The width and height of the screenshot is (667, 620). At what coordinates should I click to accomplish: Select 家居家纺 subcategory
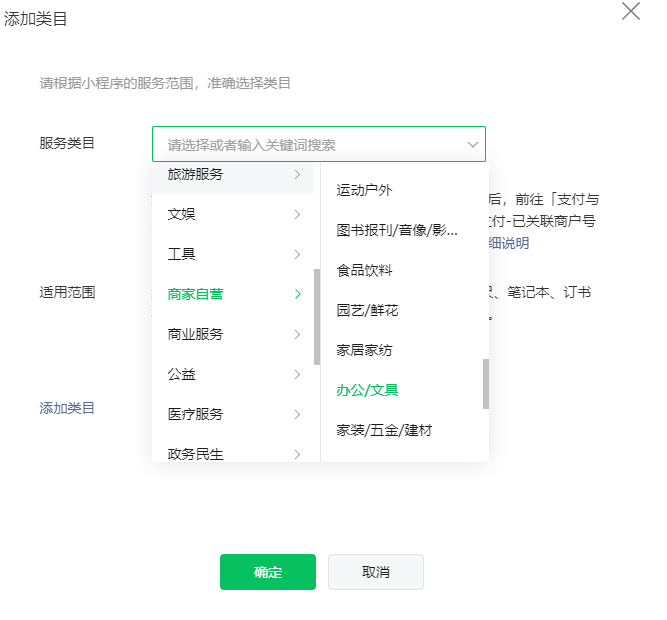[365, 350]
